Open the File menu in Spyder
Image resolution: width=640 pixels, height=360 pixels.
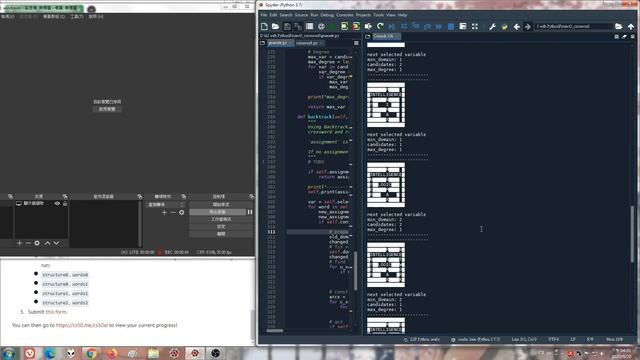[x=264, y=15]
